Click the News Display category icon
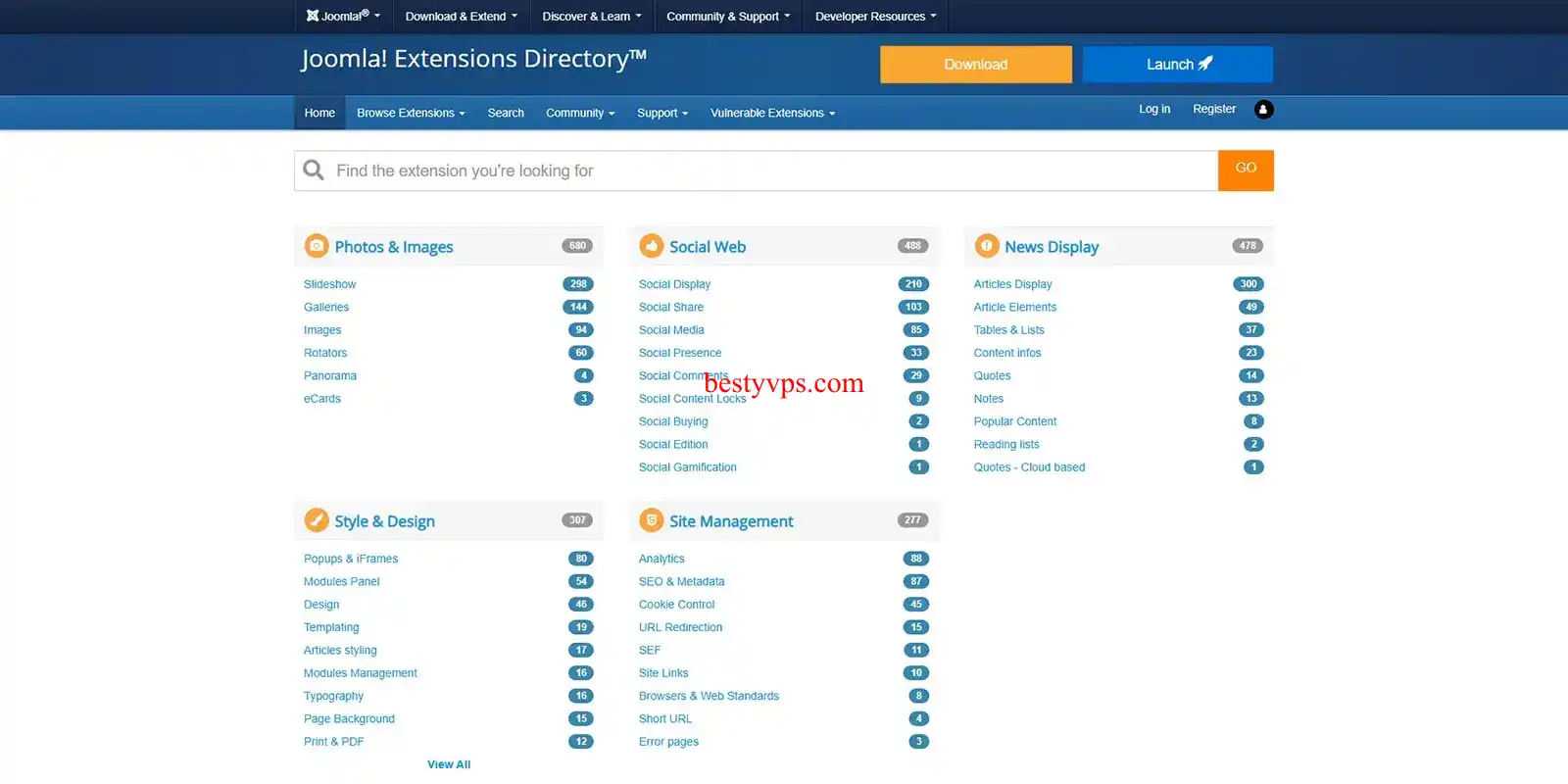The height and width of the screenshot is (784, 1568). tap(986, 246)
